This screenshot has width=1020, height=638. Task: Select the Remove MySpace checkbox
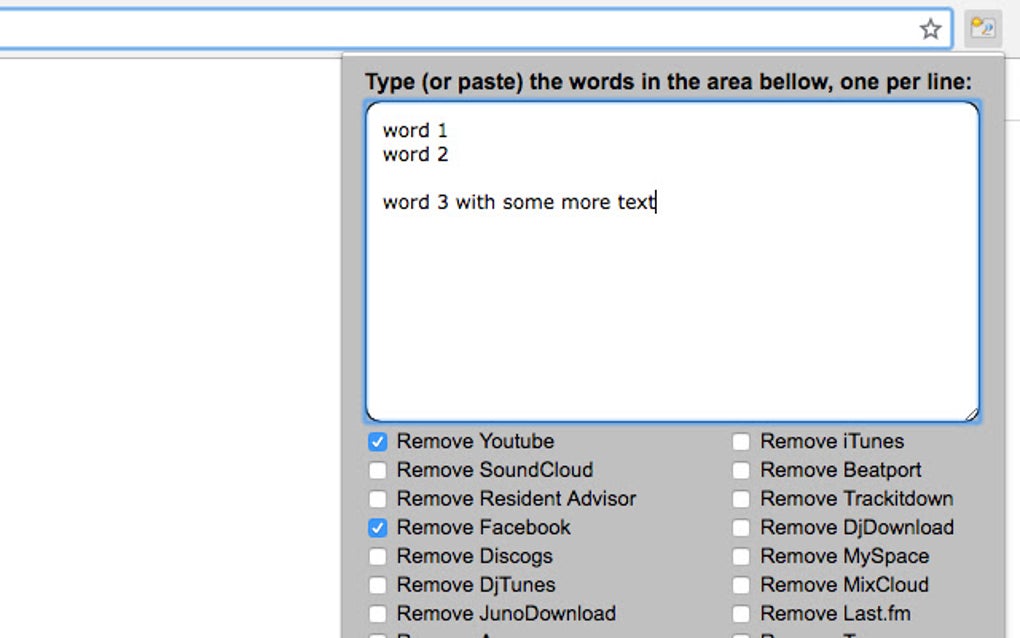click(x=741, y=556)
